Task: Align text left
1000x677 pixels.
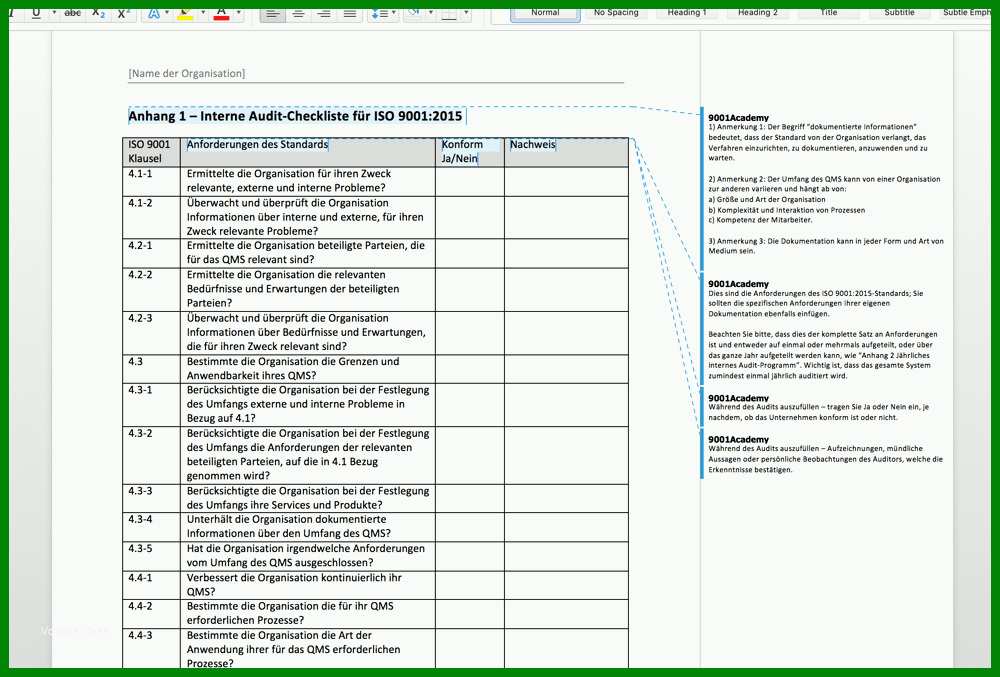Action: coord(273,13)
